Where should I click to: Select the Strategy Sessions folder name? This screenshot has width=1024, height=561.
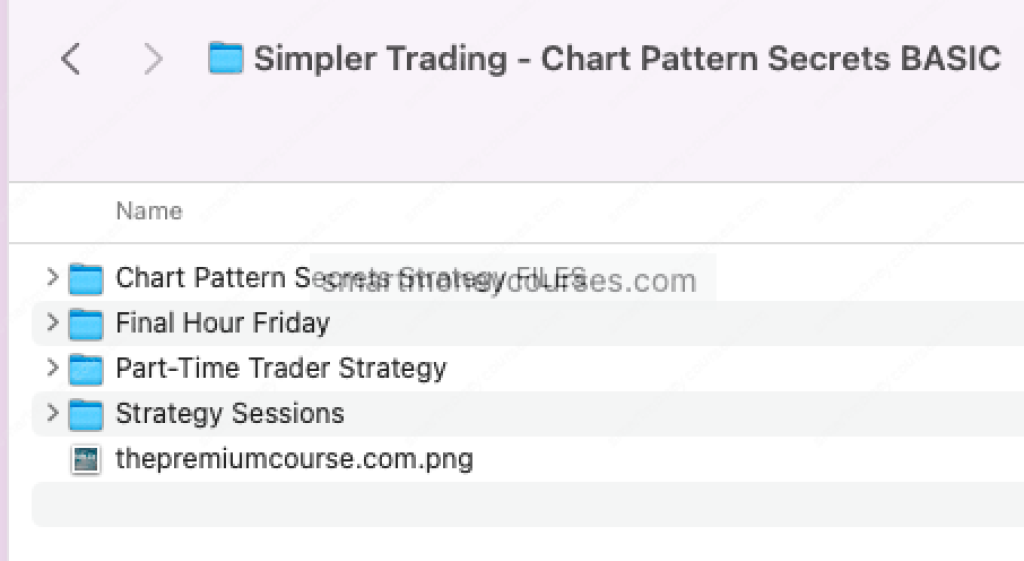pyautogui.click(x=230, y=413)
